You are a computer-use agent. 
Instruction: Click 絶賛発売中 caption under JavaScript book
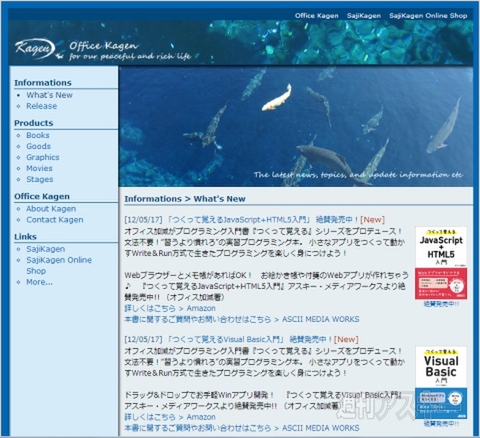pos(441,304)
